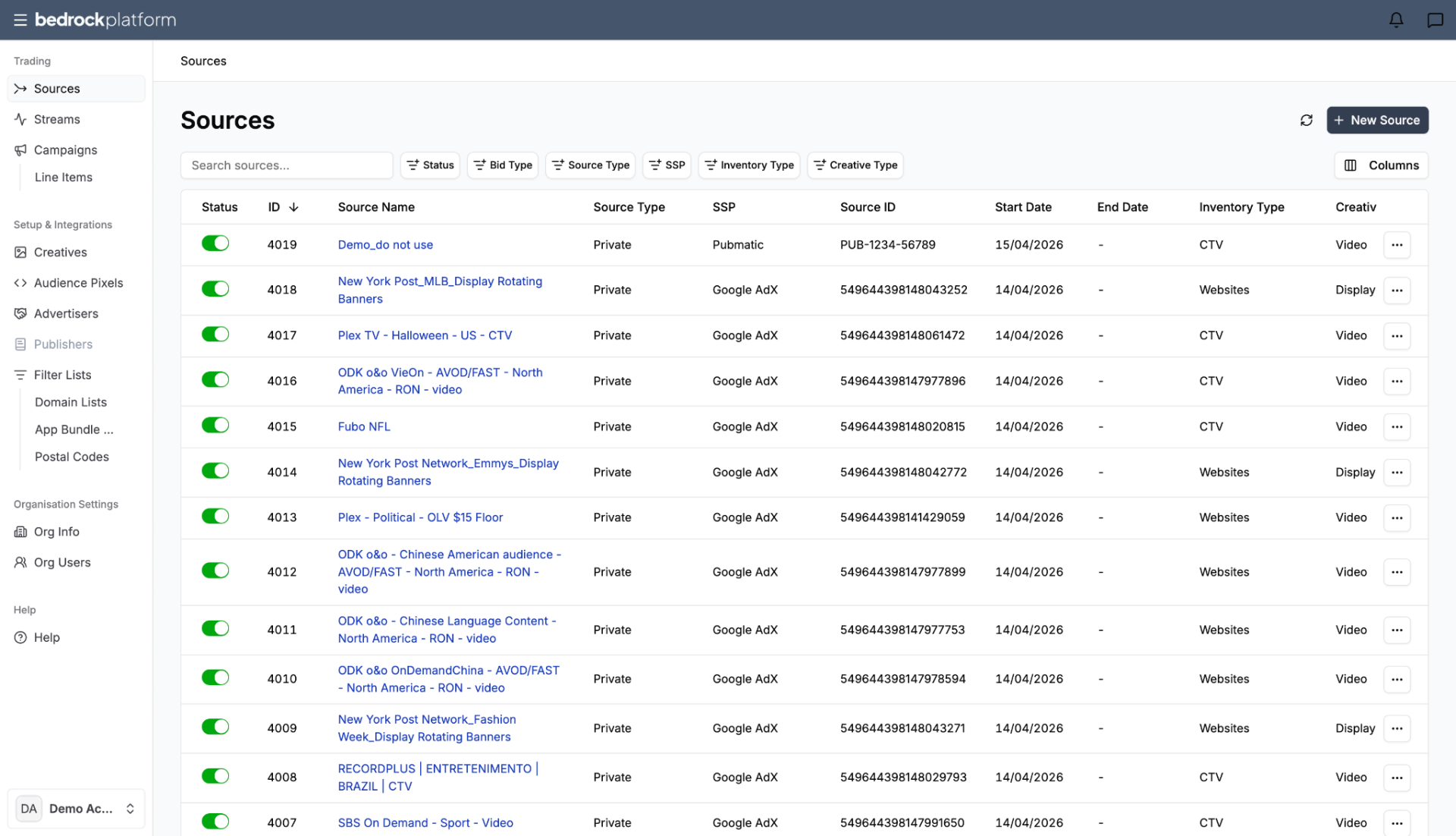Click the Search sources input field
The height and width of the screenshot is (836, 1456).
[287, 165]
